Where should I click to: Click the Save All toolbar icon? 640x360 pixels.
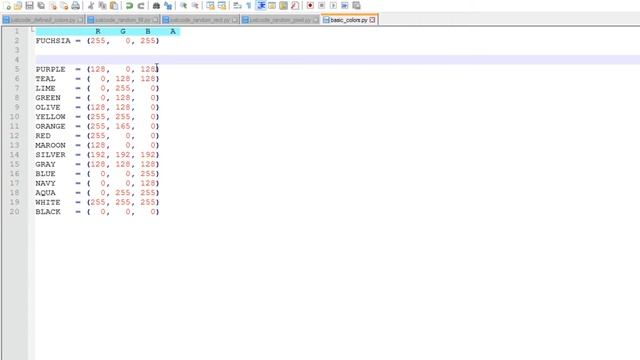tap(41, 6)
